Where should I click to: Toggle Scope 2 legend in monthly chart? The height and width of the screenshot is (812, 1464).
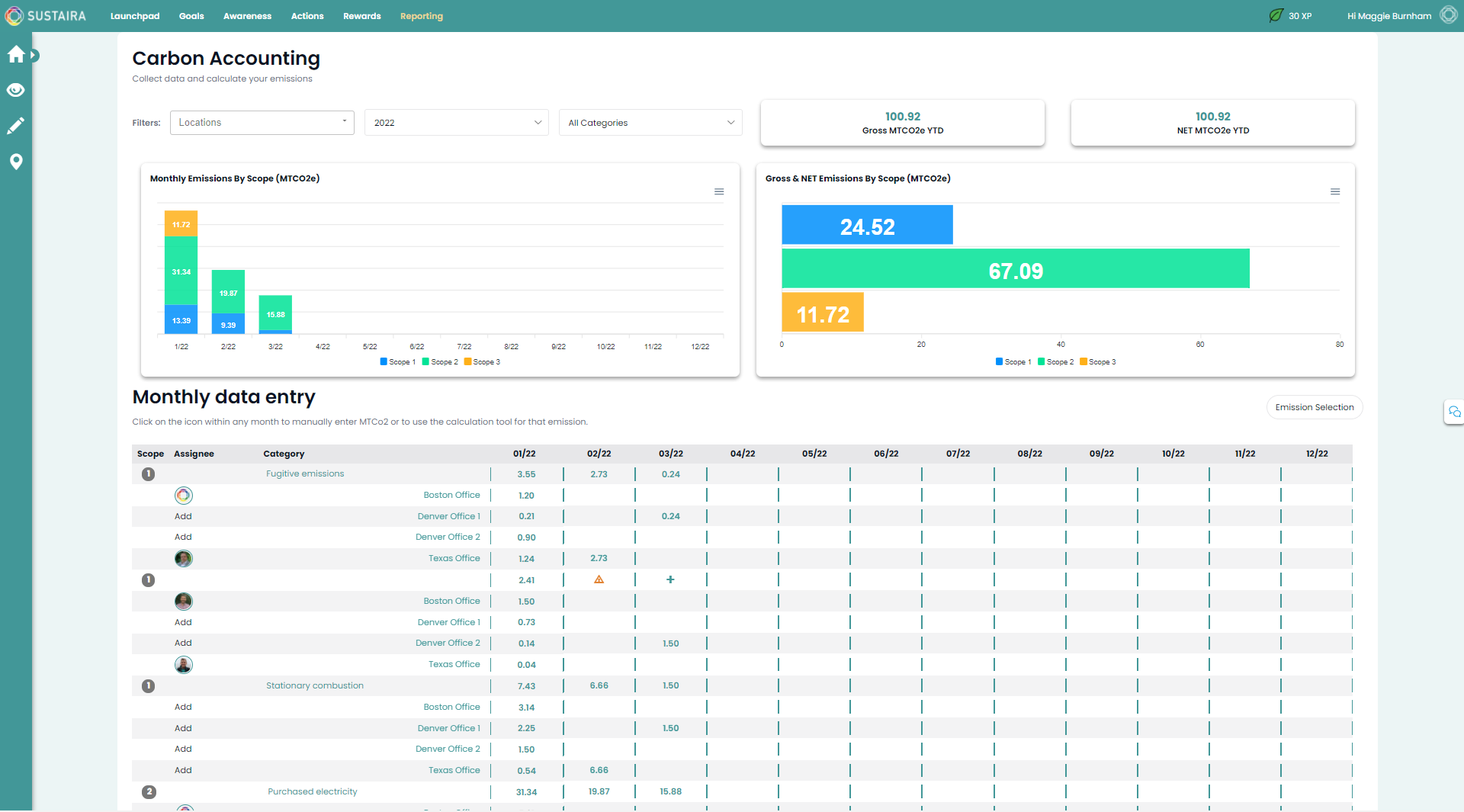click(440, 362)
